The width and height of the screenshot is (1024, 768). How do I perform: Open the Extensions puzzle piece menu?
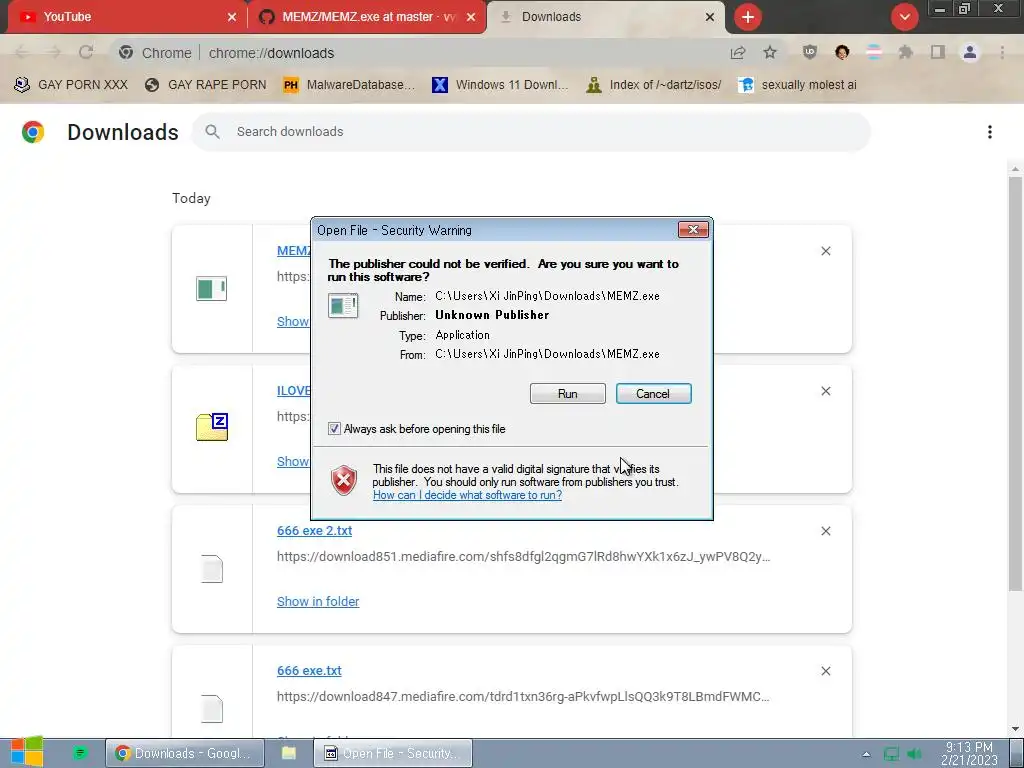pos(906,52)
